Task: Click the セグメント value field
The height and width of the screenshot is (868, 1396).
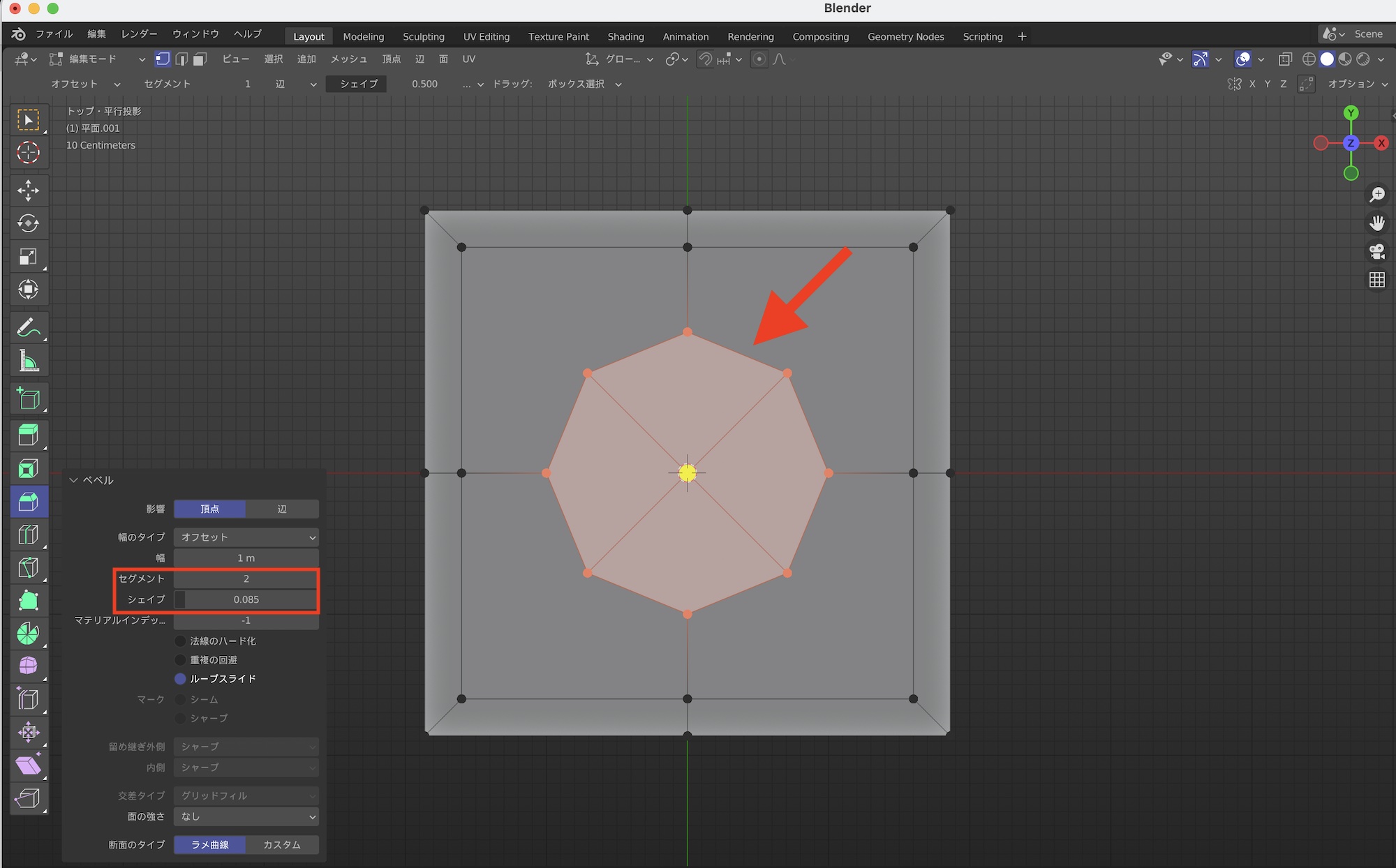Action: [x=246, y=578]
